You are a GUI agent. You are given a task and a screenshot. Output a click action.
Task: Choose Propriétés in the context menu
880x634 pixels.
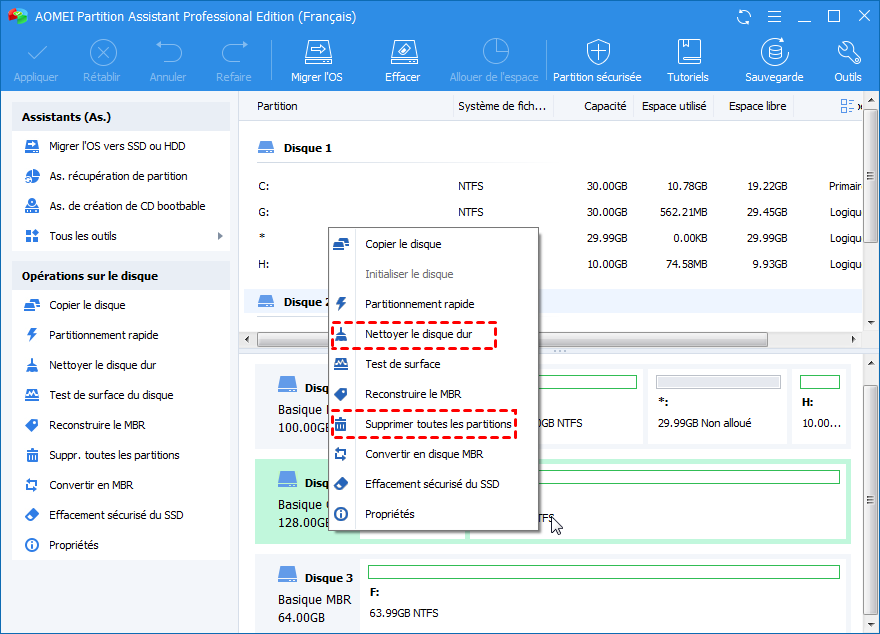tap(433, 514)
